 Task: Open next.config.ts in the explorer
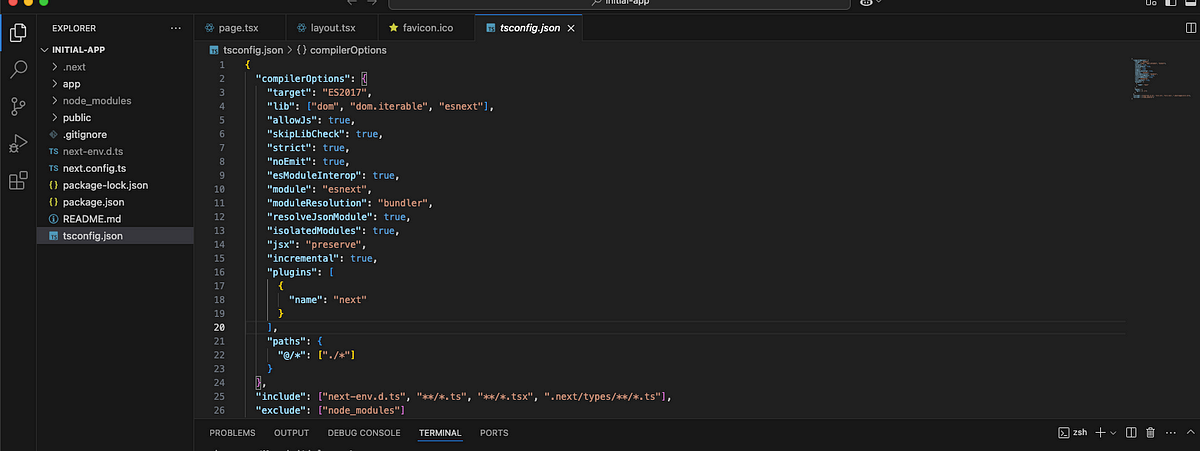pos(115,168)
